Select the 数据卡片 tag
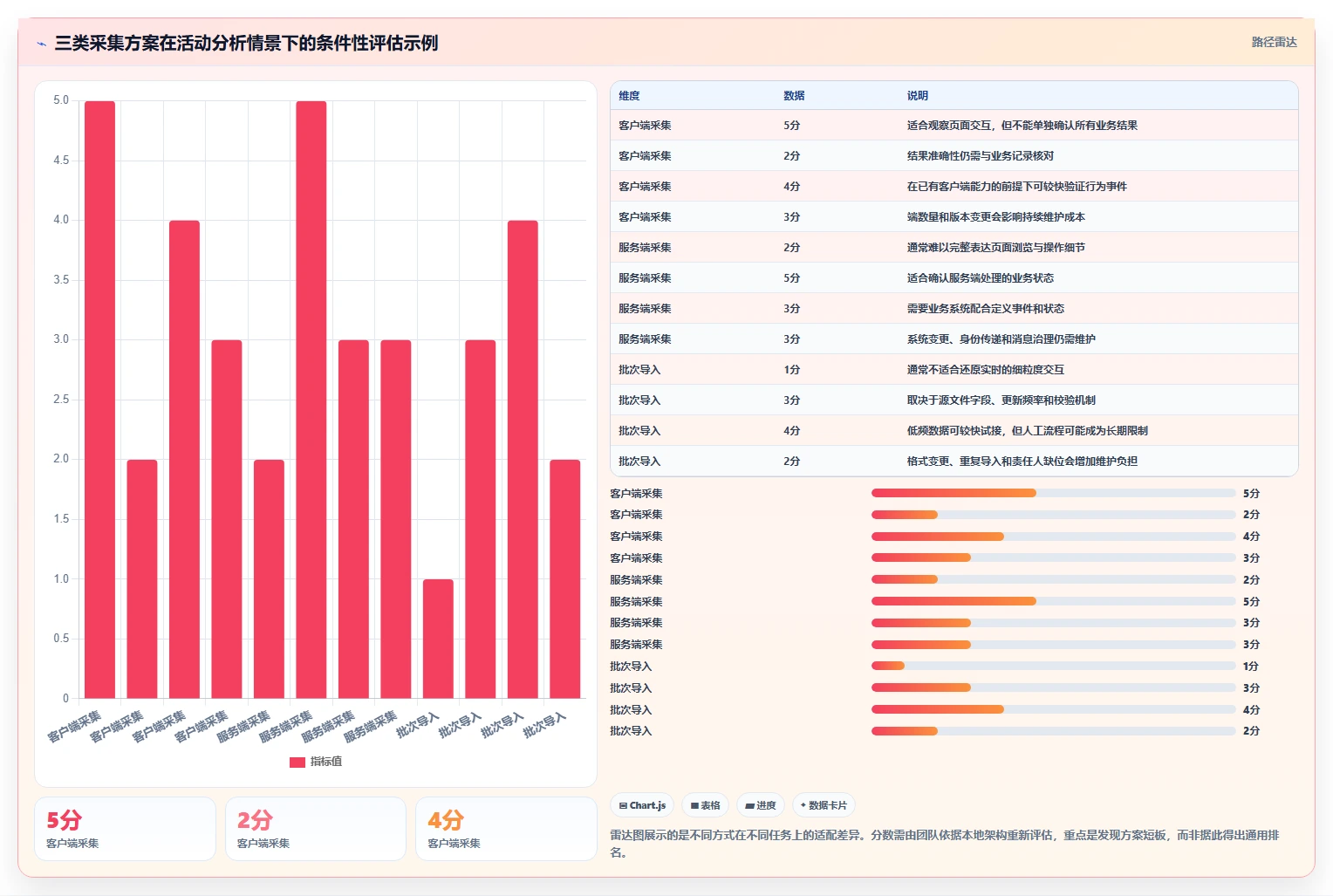Screen dimensions: 1333x896 (824, 805)
